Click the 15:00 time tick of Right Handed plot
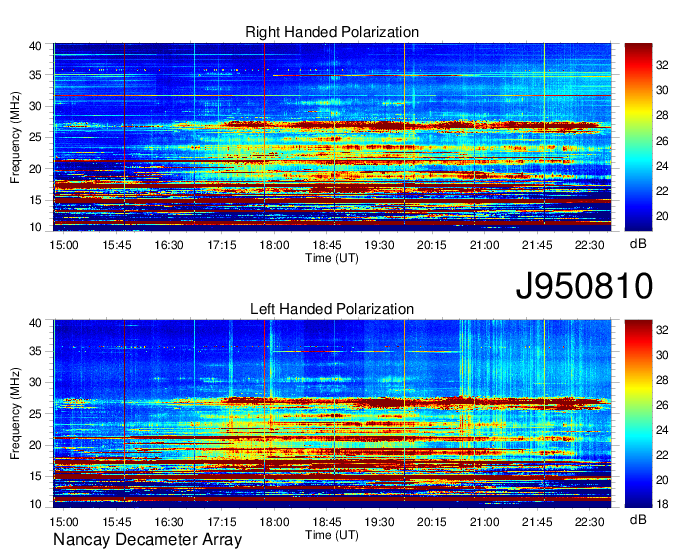 [64, 245]
